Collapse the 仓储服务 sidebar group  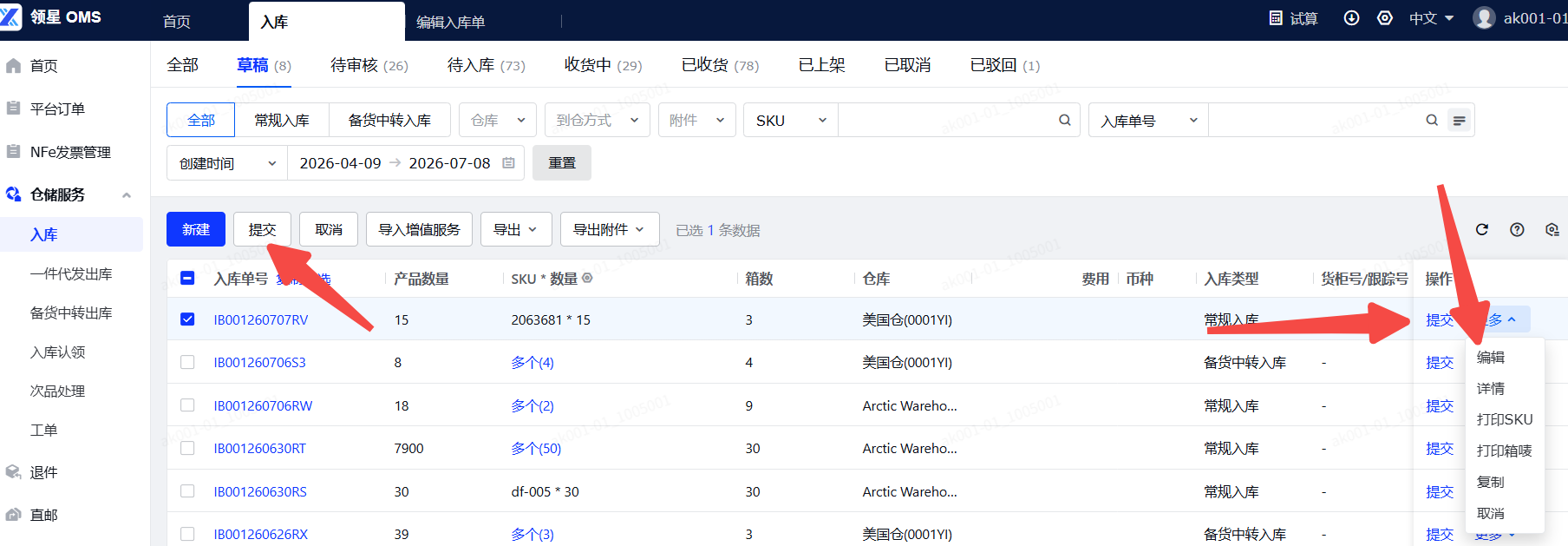127,194
